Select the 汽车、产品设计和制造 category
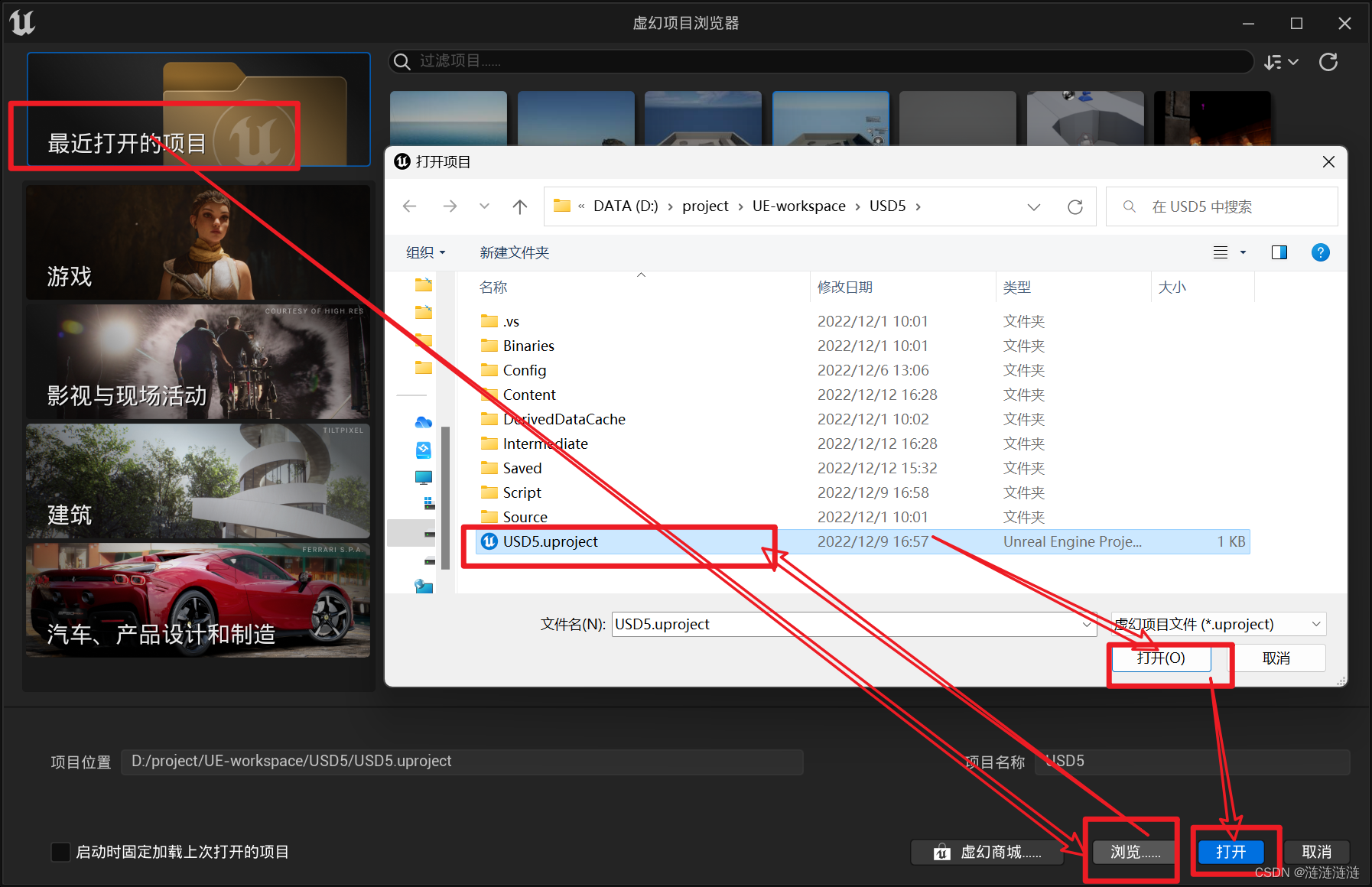The image size is (1372, 887). 199,600
